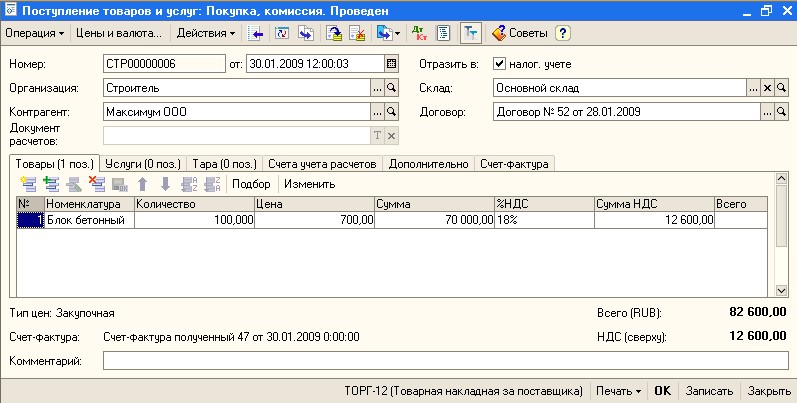This screenshot has width=797, height=403.
Task: Open the Счет-фактура полученный 47 link
Action: 231,337
